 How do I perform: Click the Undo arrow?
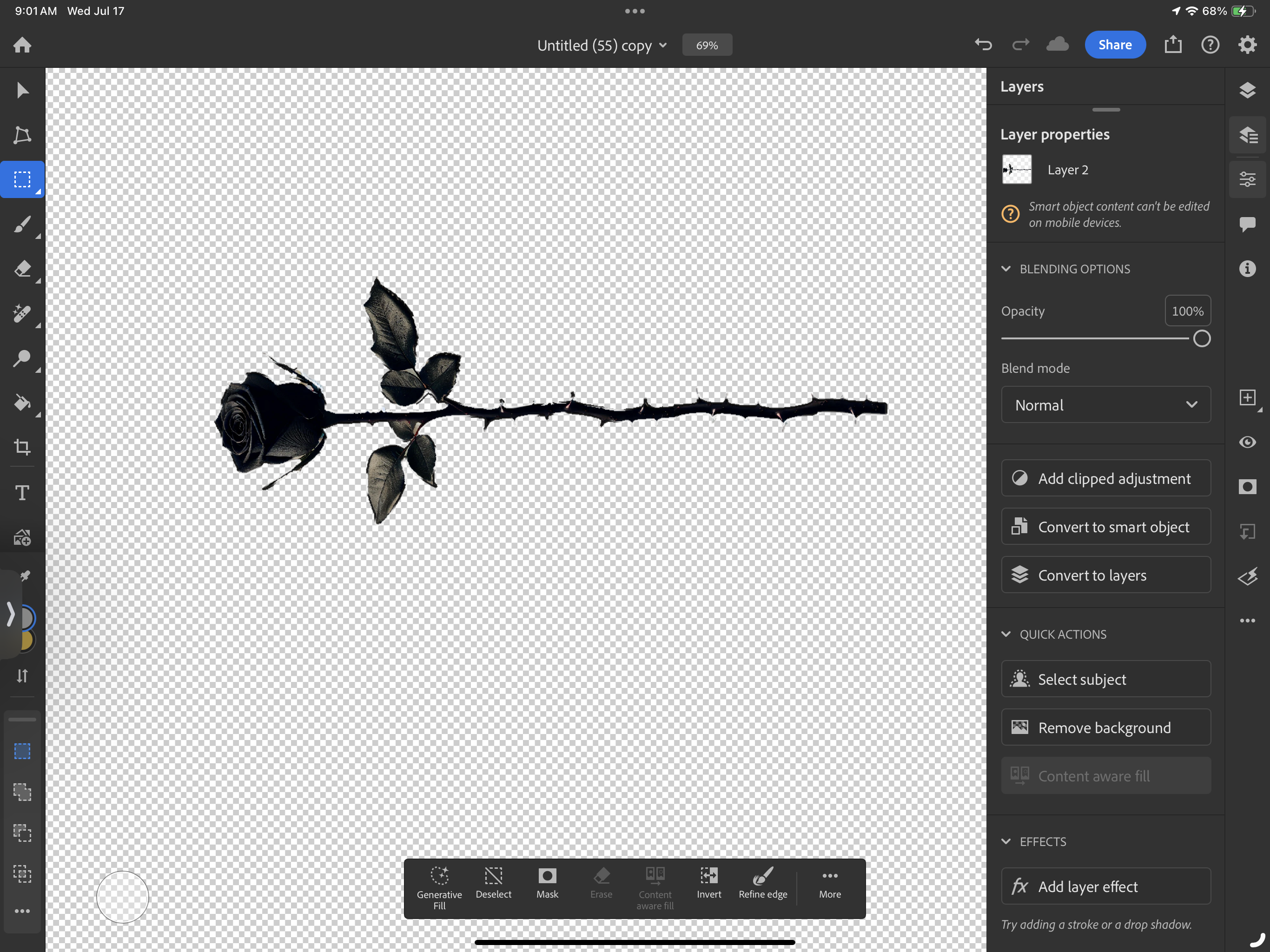click(983, 44)
